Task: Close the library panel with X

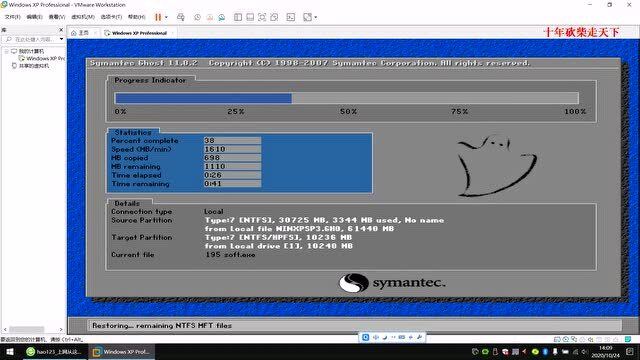Action: pos(61,30)
